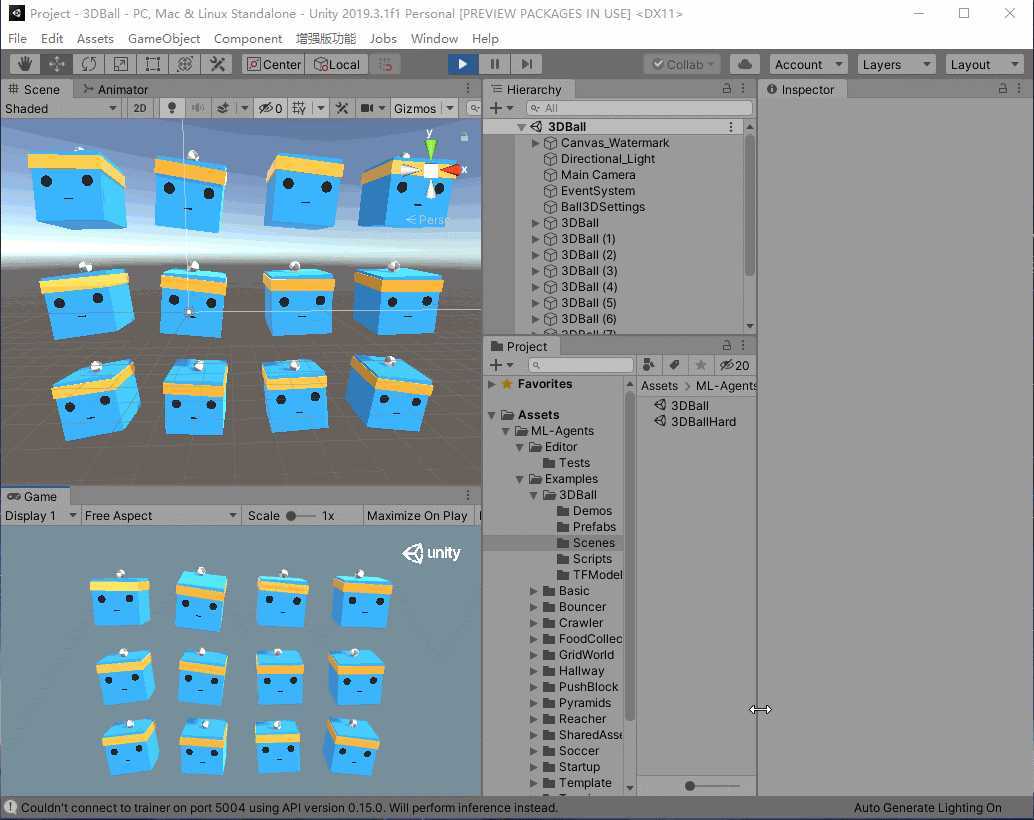
Task: Select the Rect Transform tool
Action: tap(153, 64)
